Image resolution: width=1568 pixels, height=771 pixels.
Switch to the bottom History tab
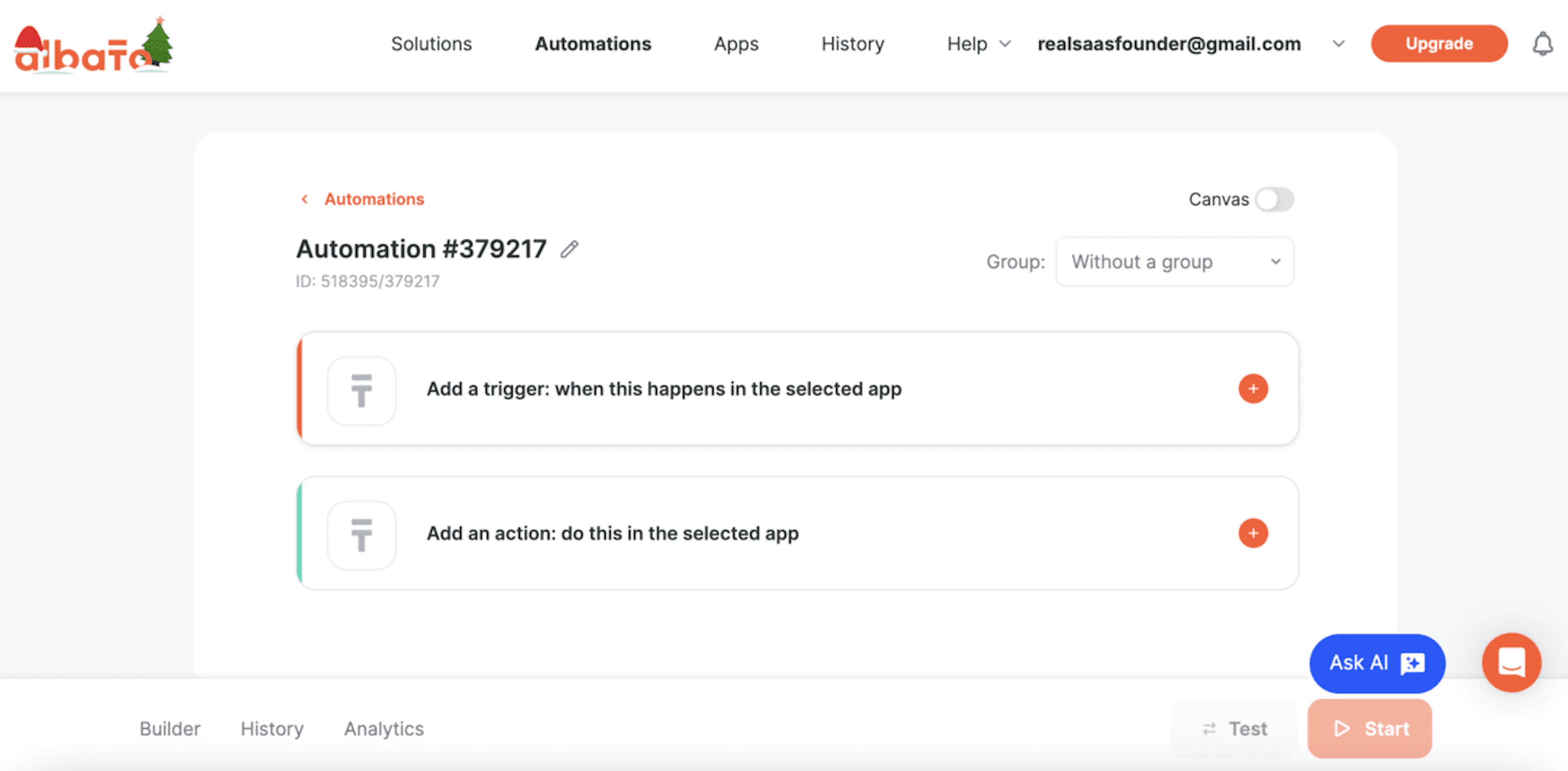272,729
